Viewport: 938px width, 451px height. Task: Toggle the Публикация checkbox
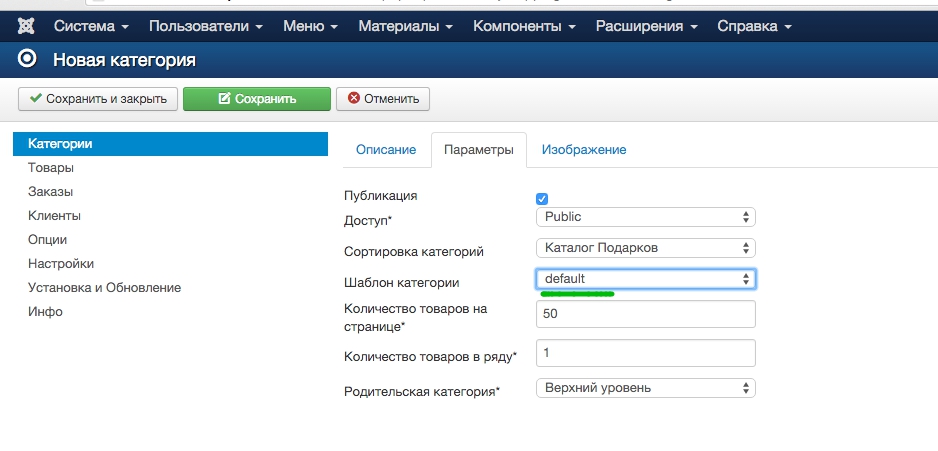pos(542,199)
